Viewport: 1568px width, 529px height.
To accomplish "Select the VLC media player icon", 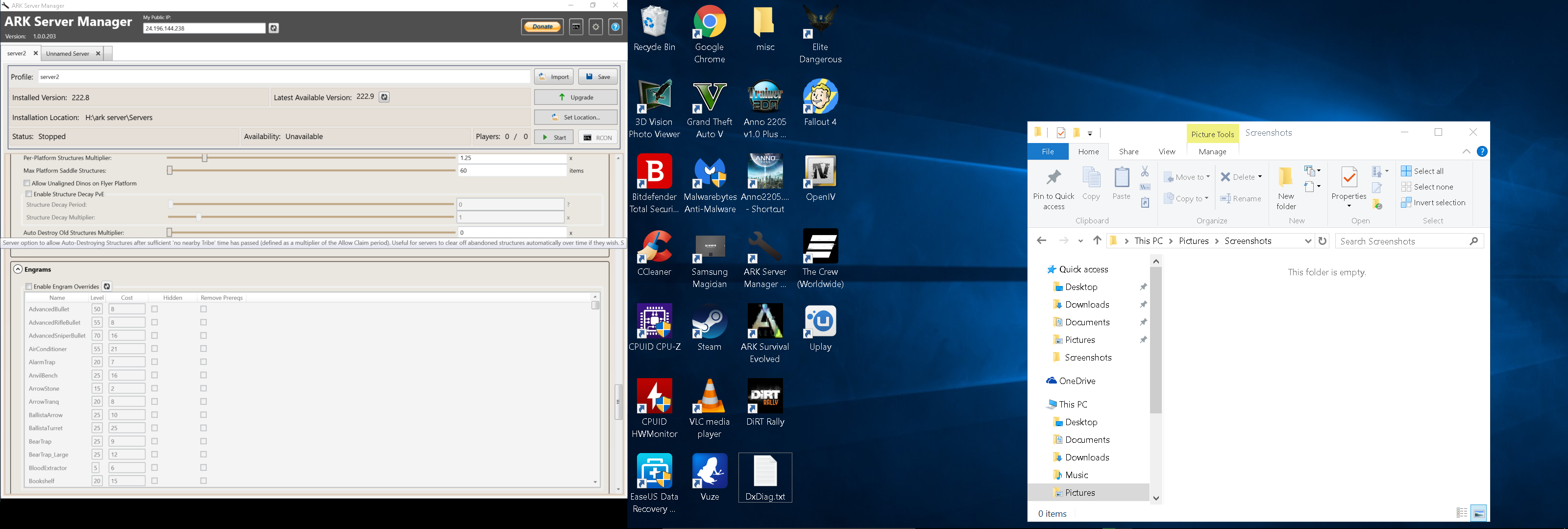I will pos(710,409).
